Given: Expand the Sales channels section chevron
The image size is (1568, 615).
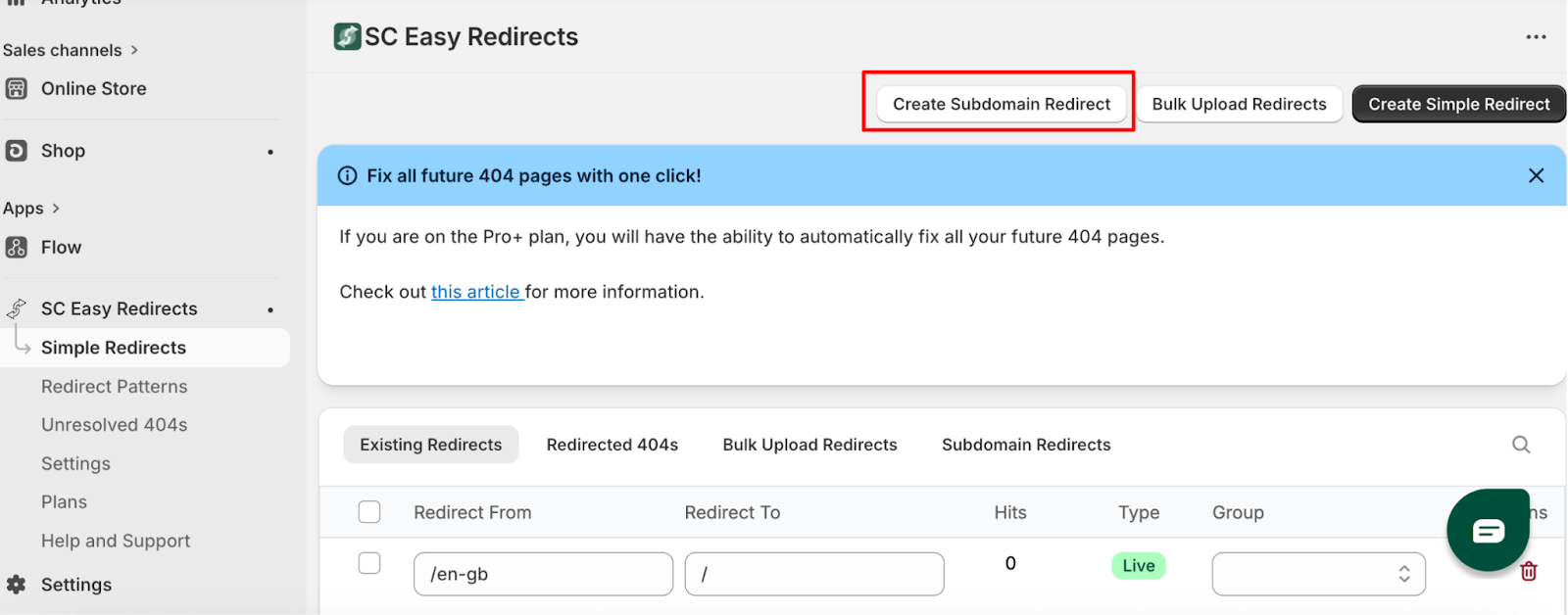Looking at the screenshot, I should point(134,50).
